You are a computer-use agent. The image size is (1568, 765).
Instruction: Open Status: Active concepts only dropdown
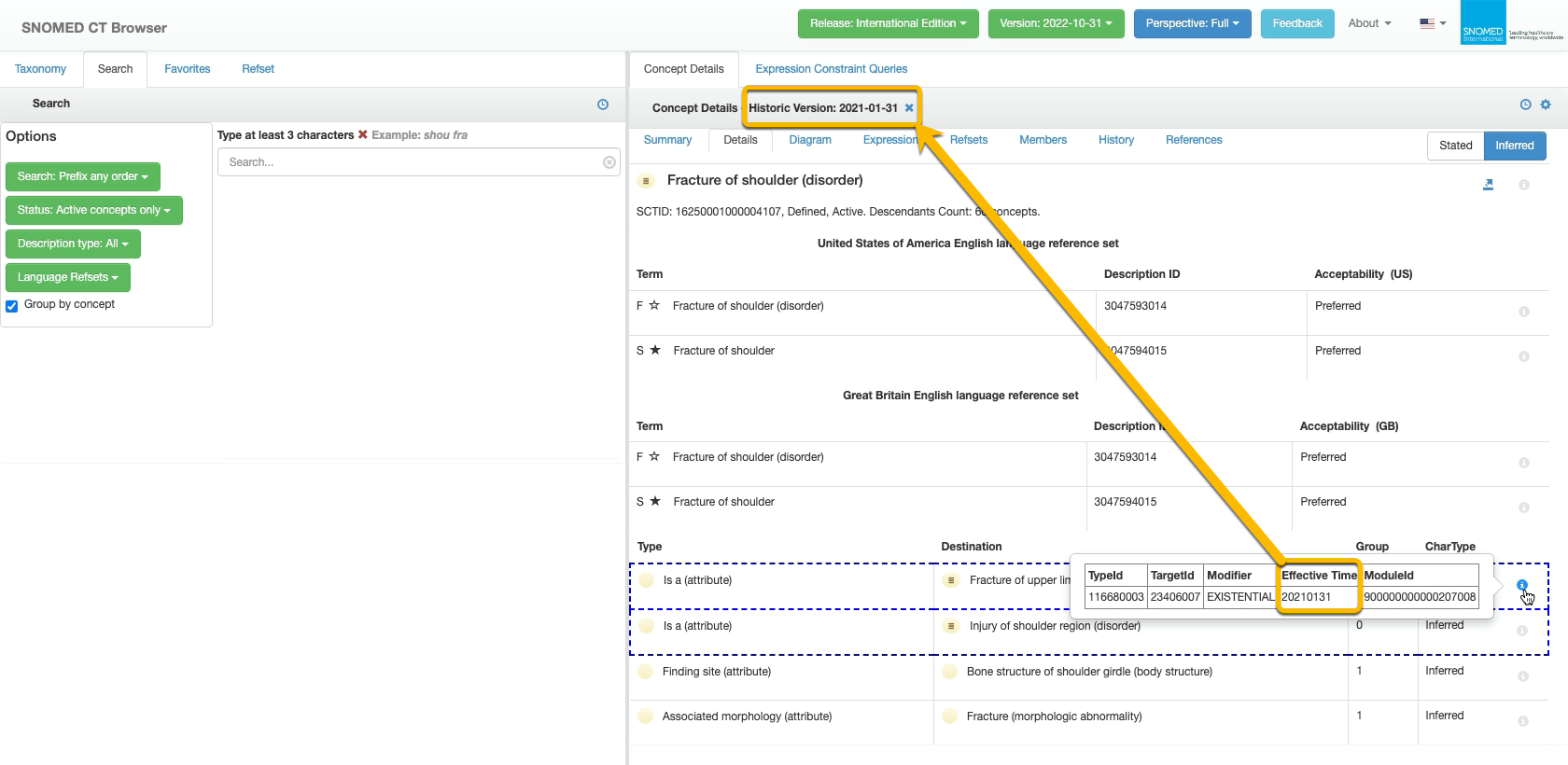click(93, 210)
